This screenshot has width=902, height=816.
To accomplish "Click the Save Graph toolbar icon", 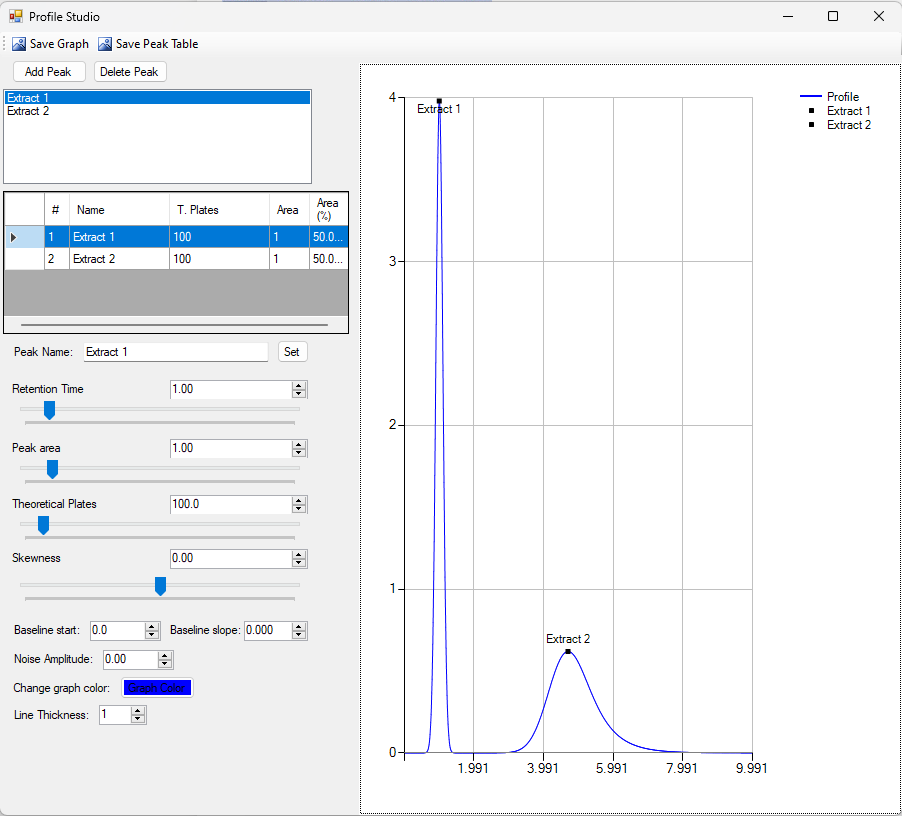I will coord(19,44).
